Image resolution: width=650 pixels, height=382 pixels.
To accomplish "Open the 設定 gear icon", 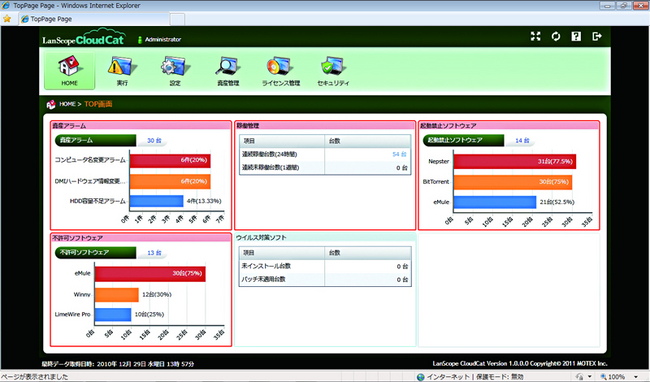I will tap(175, 70).
